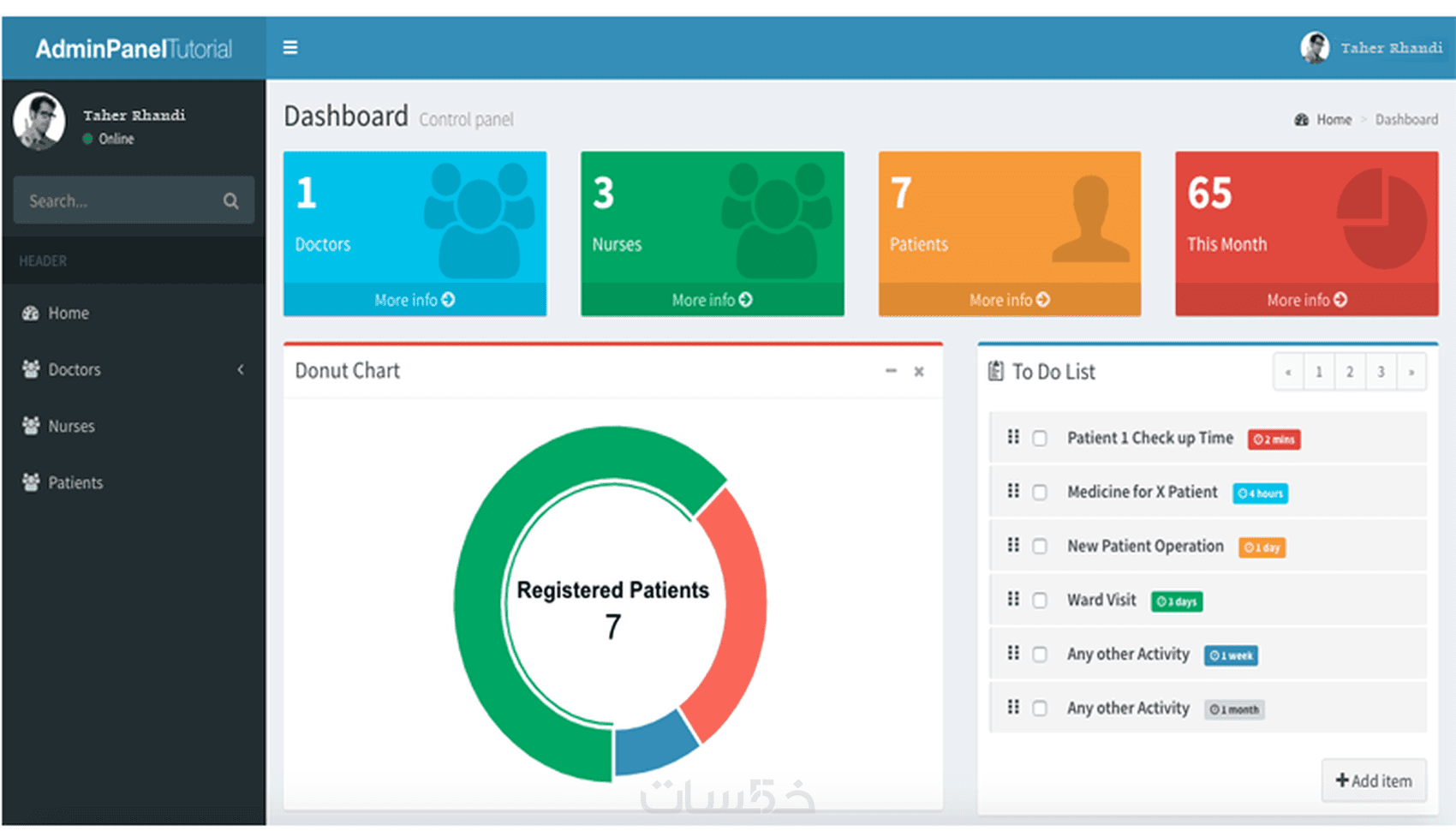Click the 2 mins time badge
Screen dimensions: 1456x831
(1274, 439)
